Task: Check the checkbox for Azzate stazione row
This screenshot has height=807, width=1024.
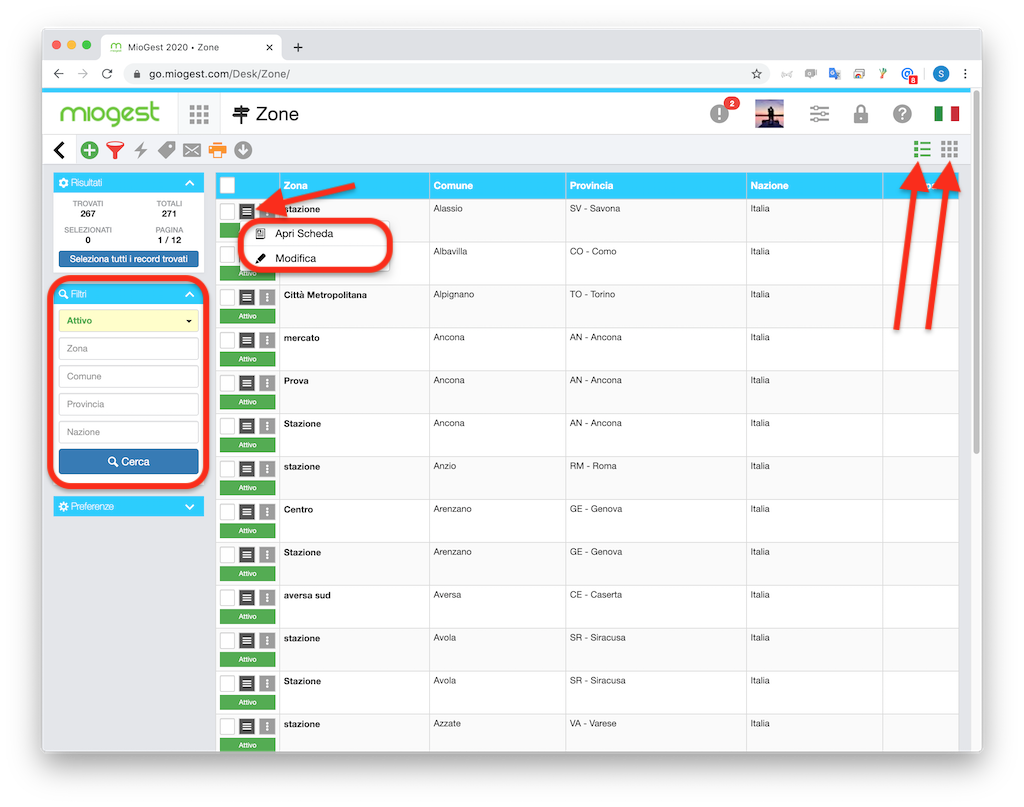Action: click(227, 726)
